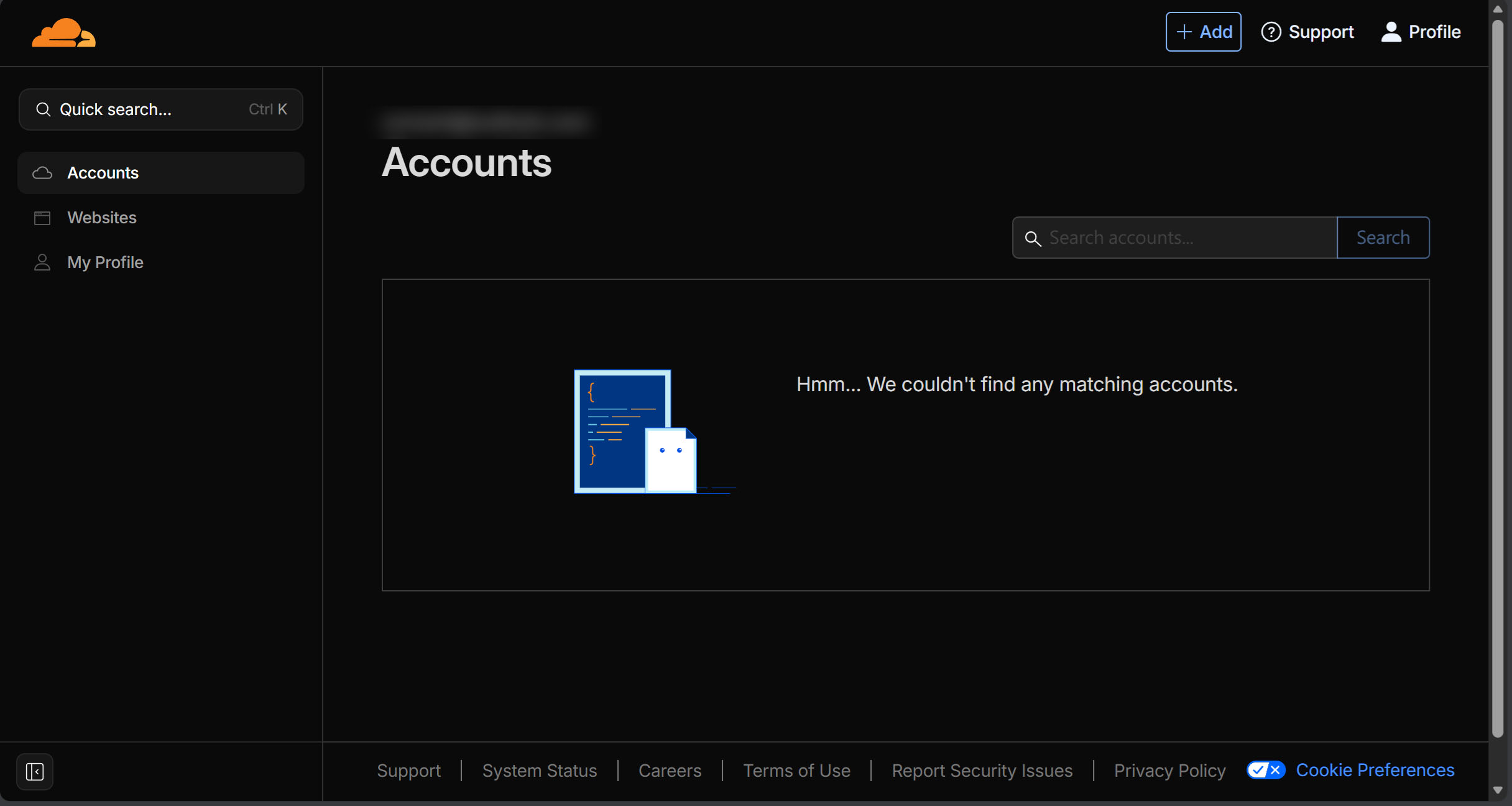
Task: Click the Search button
Action: coord(1383,237)
